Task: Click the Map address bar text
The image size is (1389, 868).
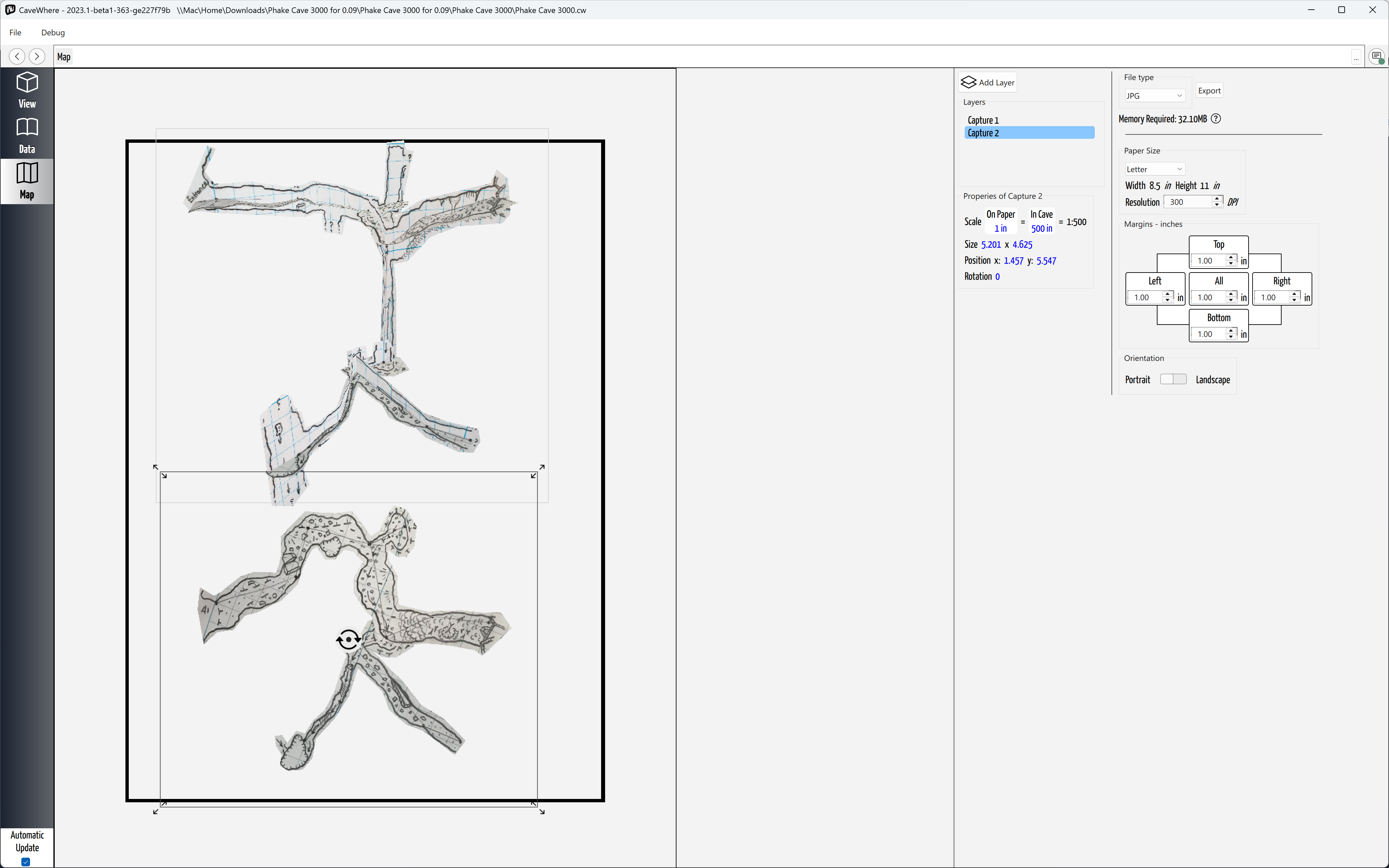Action: [x=64, y=57]
